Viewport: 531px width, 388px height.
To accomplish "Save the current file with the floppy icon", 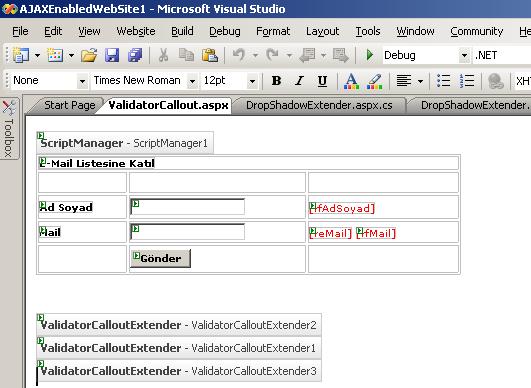I will (112, 55).
